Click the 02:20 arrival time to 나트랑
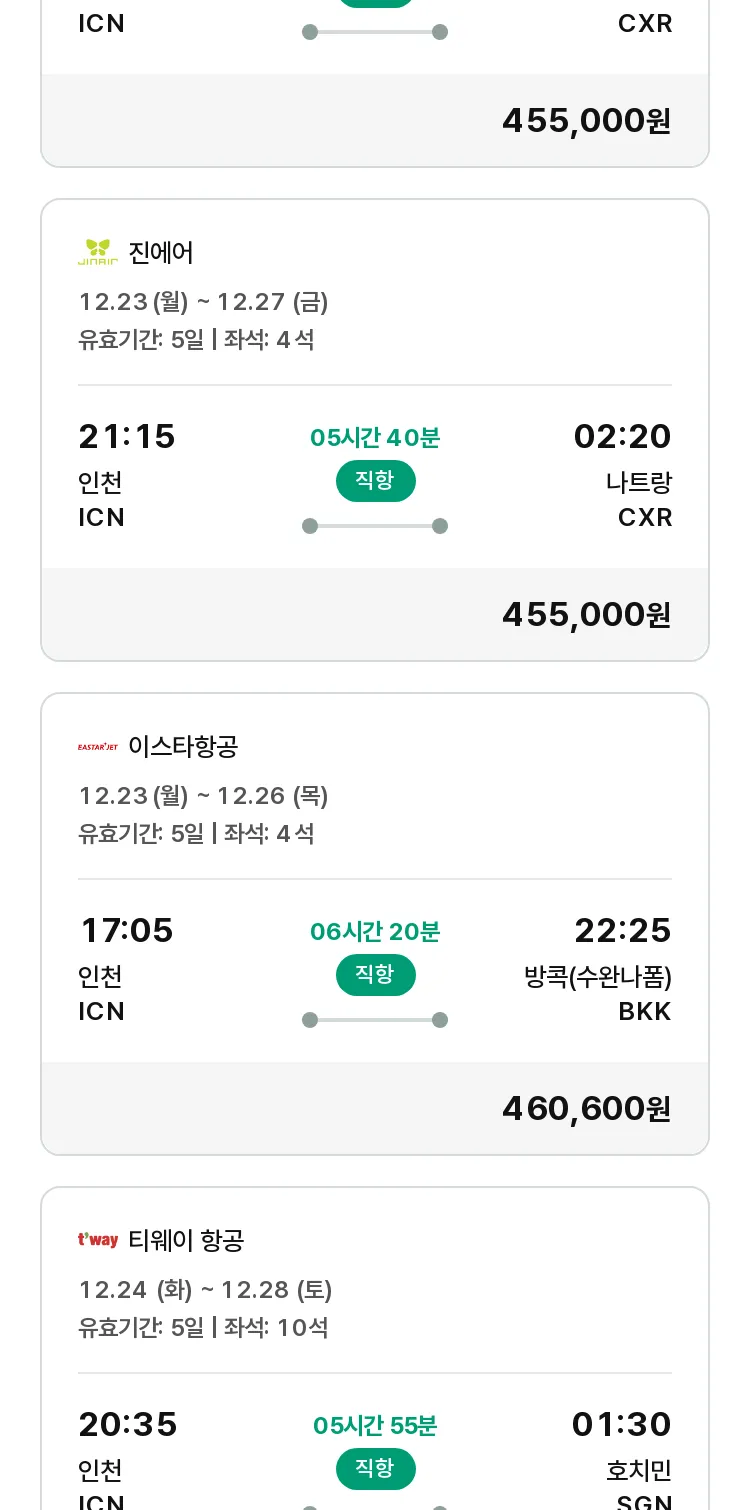Viewport: 750px width, 1510px height. click(622, 437)
